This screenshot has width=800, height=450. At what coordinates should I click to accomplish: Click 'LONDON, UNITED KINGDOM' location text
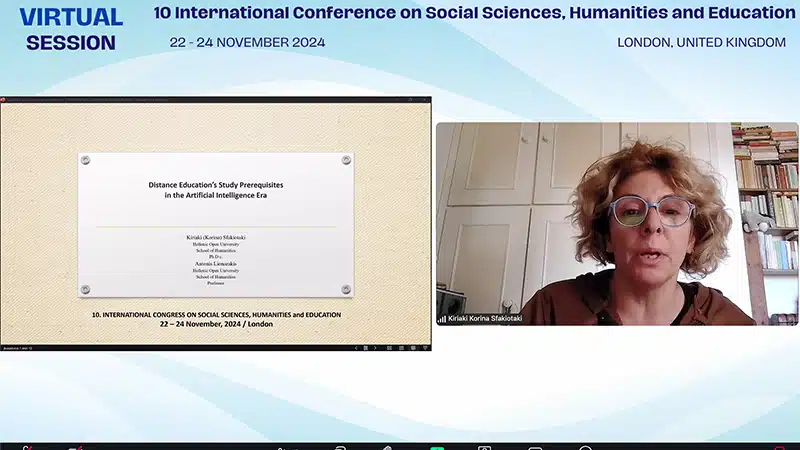click(x=702, y=42)
